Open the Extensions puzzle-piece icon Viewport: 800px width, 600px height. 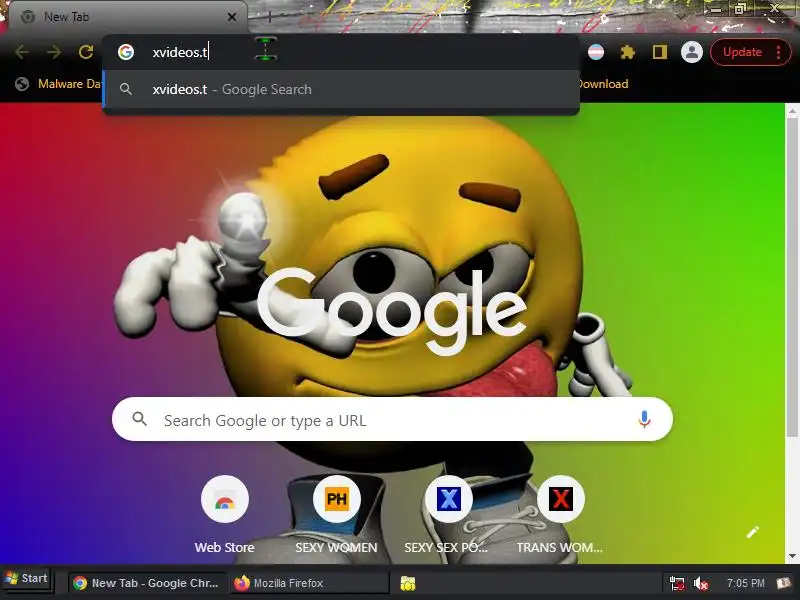point(628,52)
